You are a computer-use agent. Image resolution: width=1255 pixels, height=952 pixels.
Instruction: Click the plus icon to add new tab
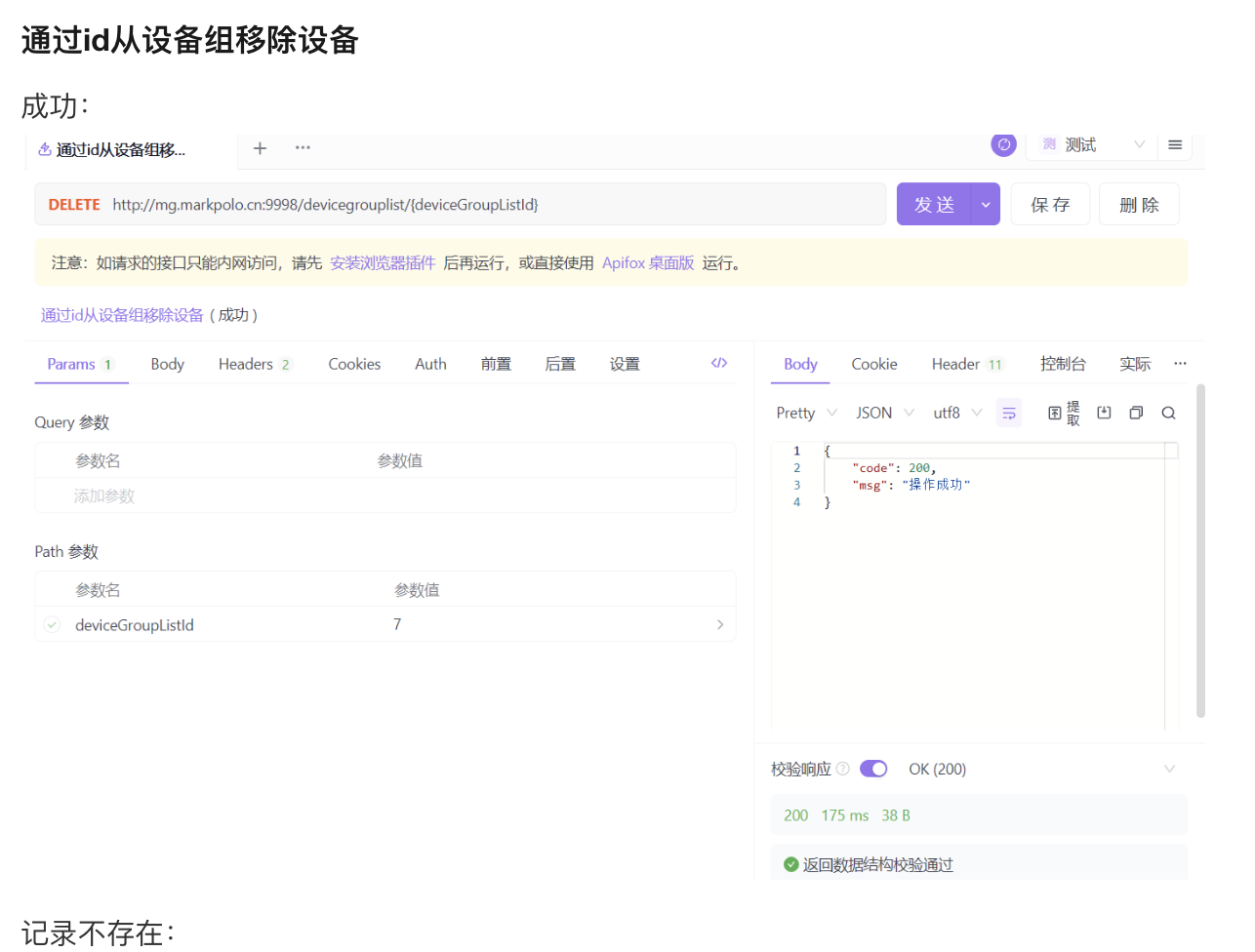coord(260,148)
